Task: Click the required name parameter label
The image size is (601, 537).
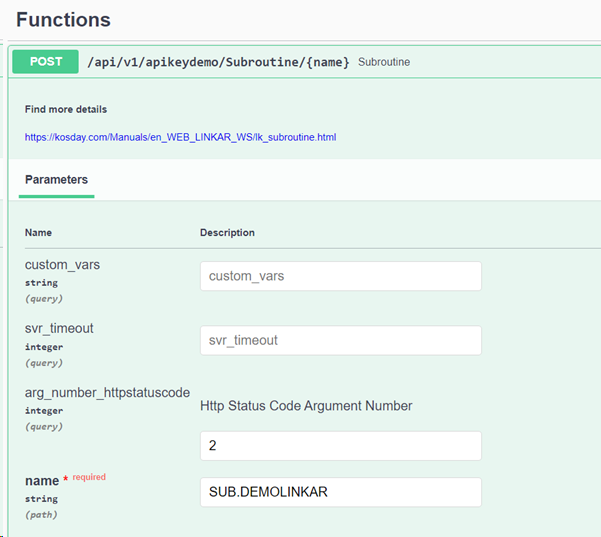Action: click(x=41, y=481)
